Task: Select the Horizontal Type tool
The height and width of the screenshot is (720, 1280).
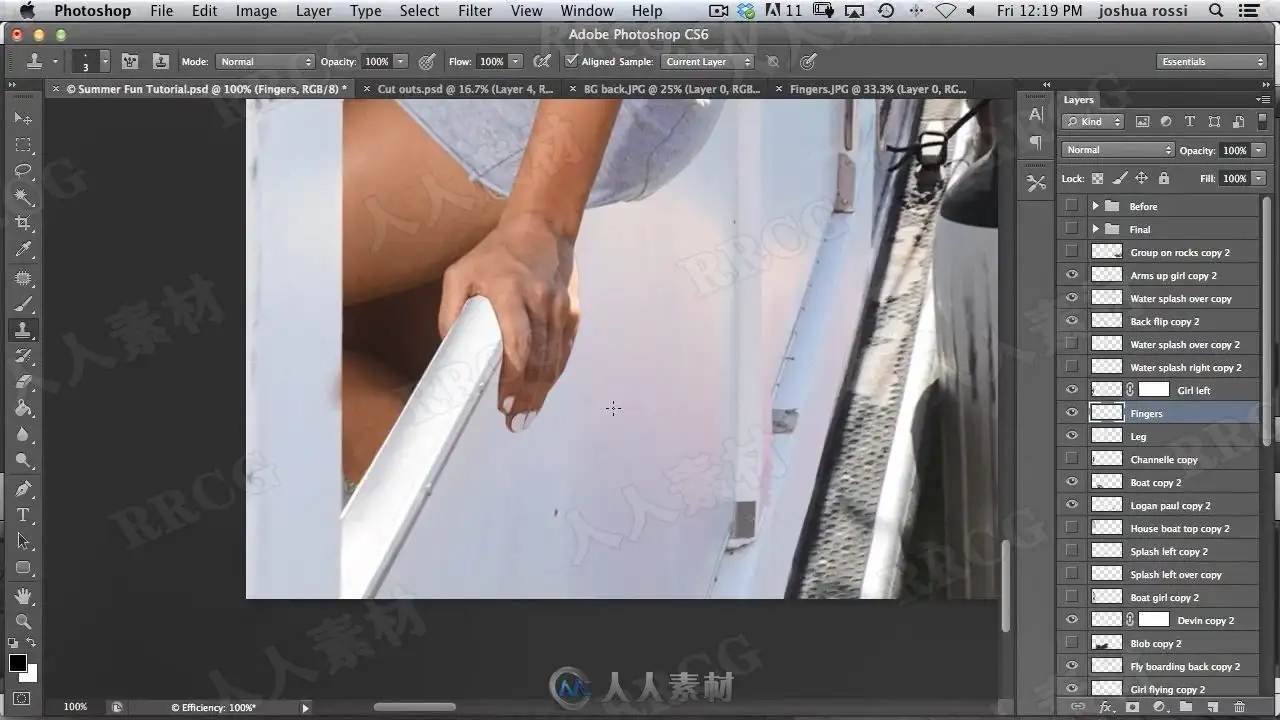Action: 23,515
